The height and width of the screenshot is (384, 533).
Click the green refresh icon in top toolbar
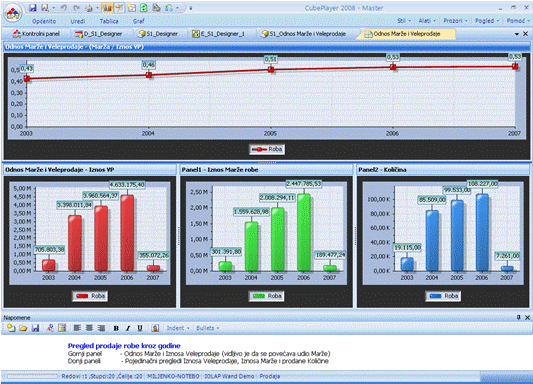point(144,8)
